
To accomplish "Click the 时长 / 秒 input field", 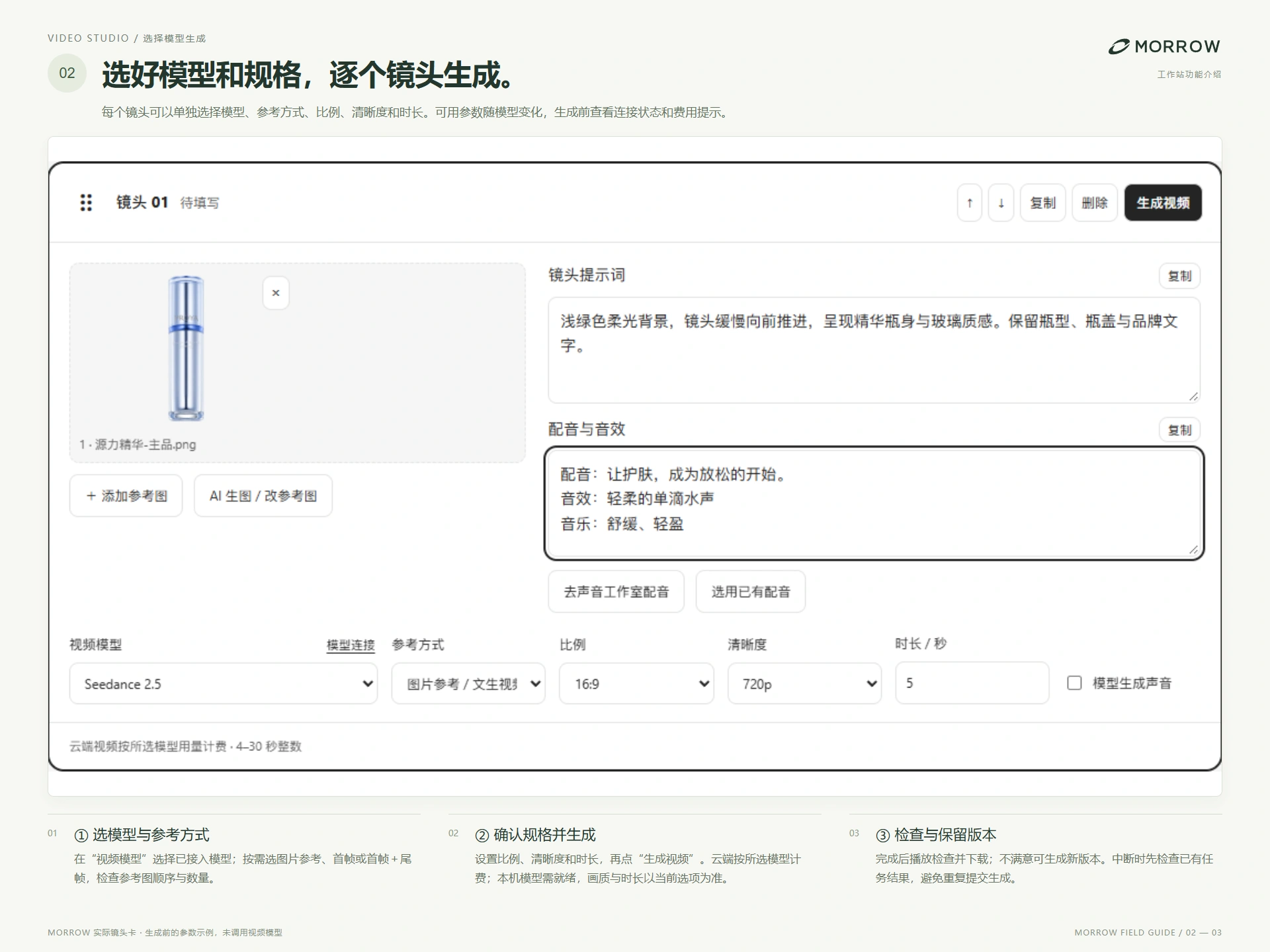I will [972, 683].
